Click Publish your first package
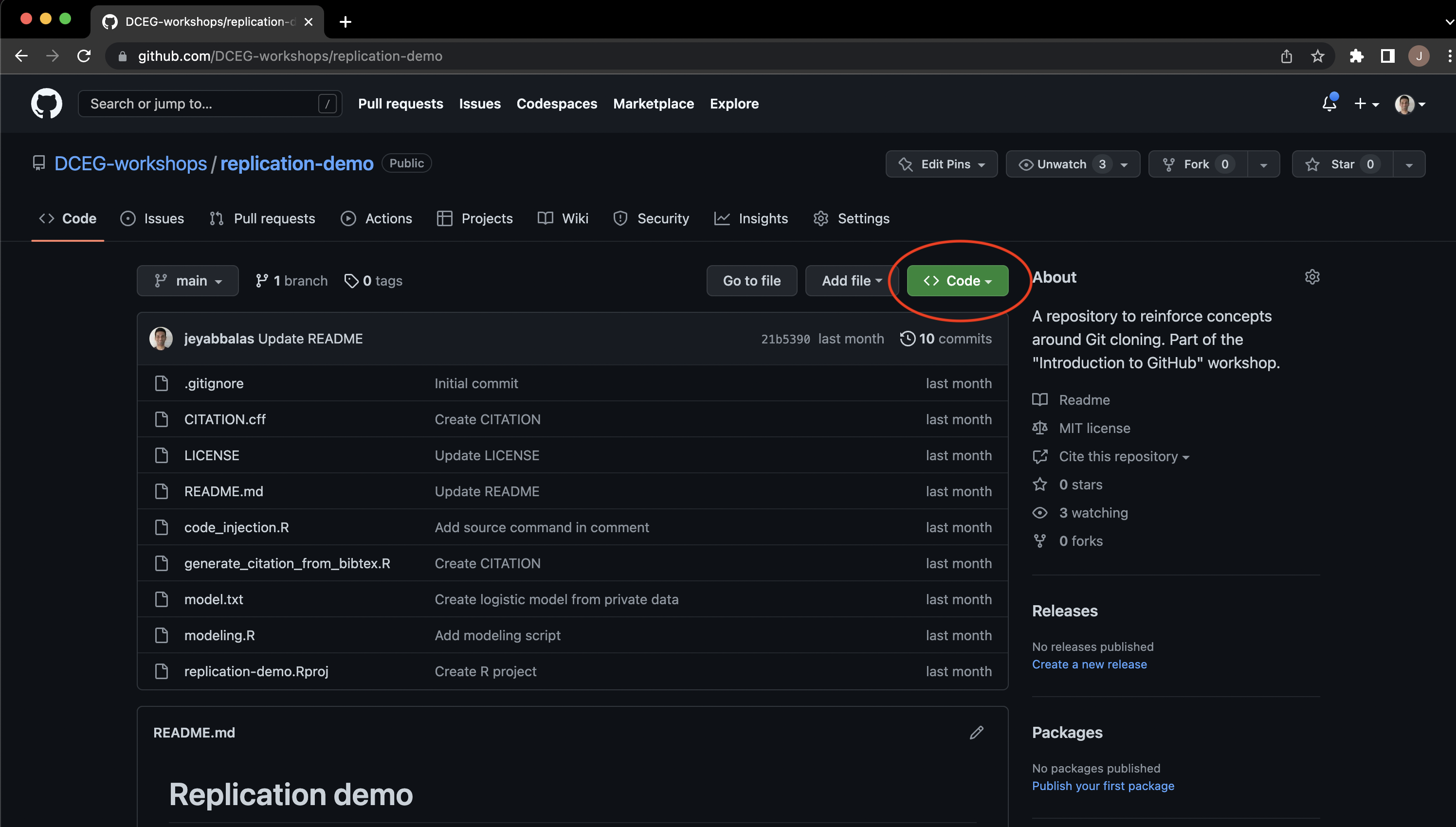The width and height of the screenshot is (1456, 827). click(x=1103, y=786)
